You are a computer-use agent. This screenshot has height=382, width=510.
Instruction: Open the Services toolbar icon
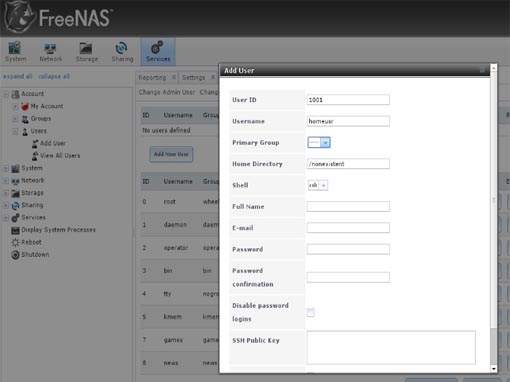click(158, 51)
